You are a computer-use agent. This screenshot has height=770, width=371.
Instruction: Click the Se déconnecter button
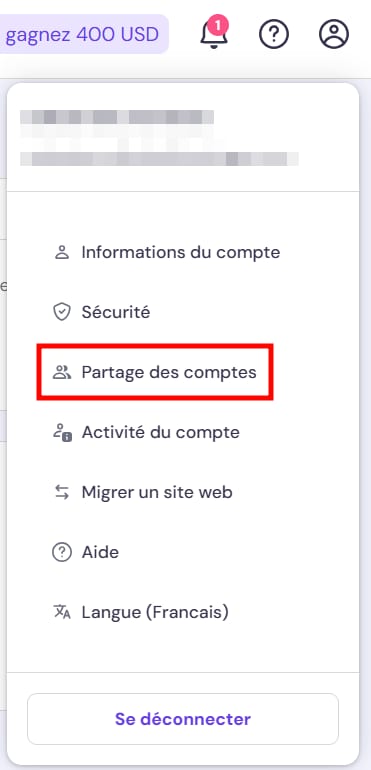click(x=183, y=719)
